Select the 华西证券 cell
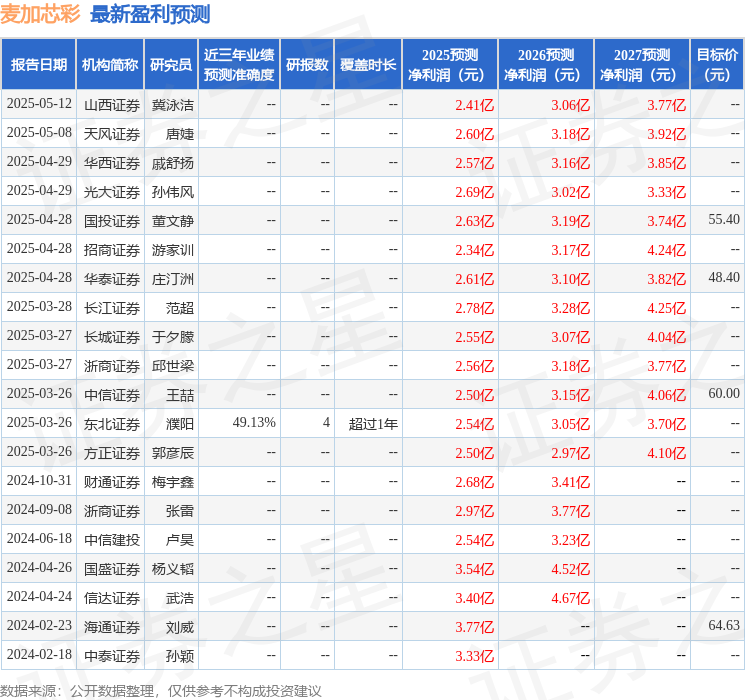The height and width of the screenshot is (700, 745). pos(112,163)
